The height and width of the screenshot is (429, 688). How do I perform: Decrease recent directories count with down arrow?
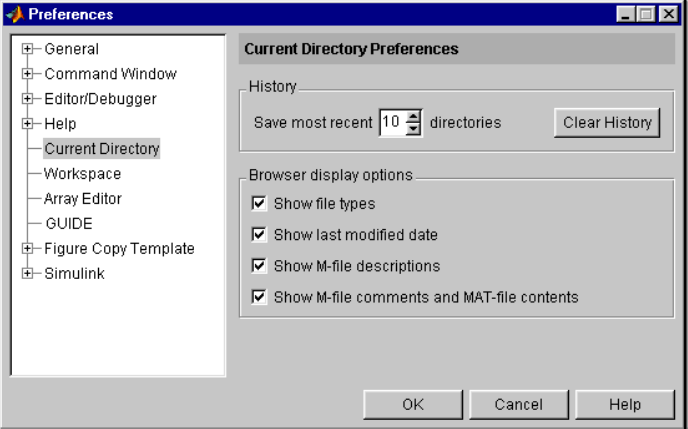tap(413, 129)
